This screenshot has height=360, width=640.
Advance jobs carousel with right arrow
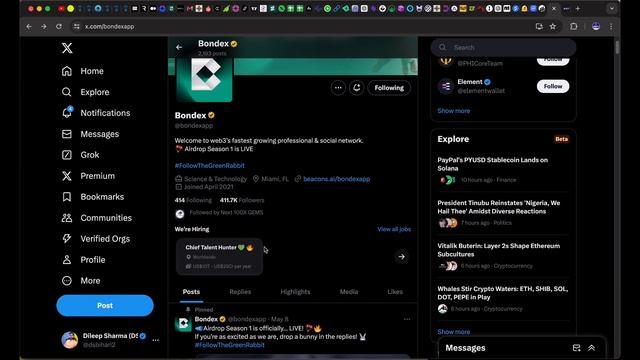[x=402, y=257]
